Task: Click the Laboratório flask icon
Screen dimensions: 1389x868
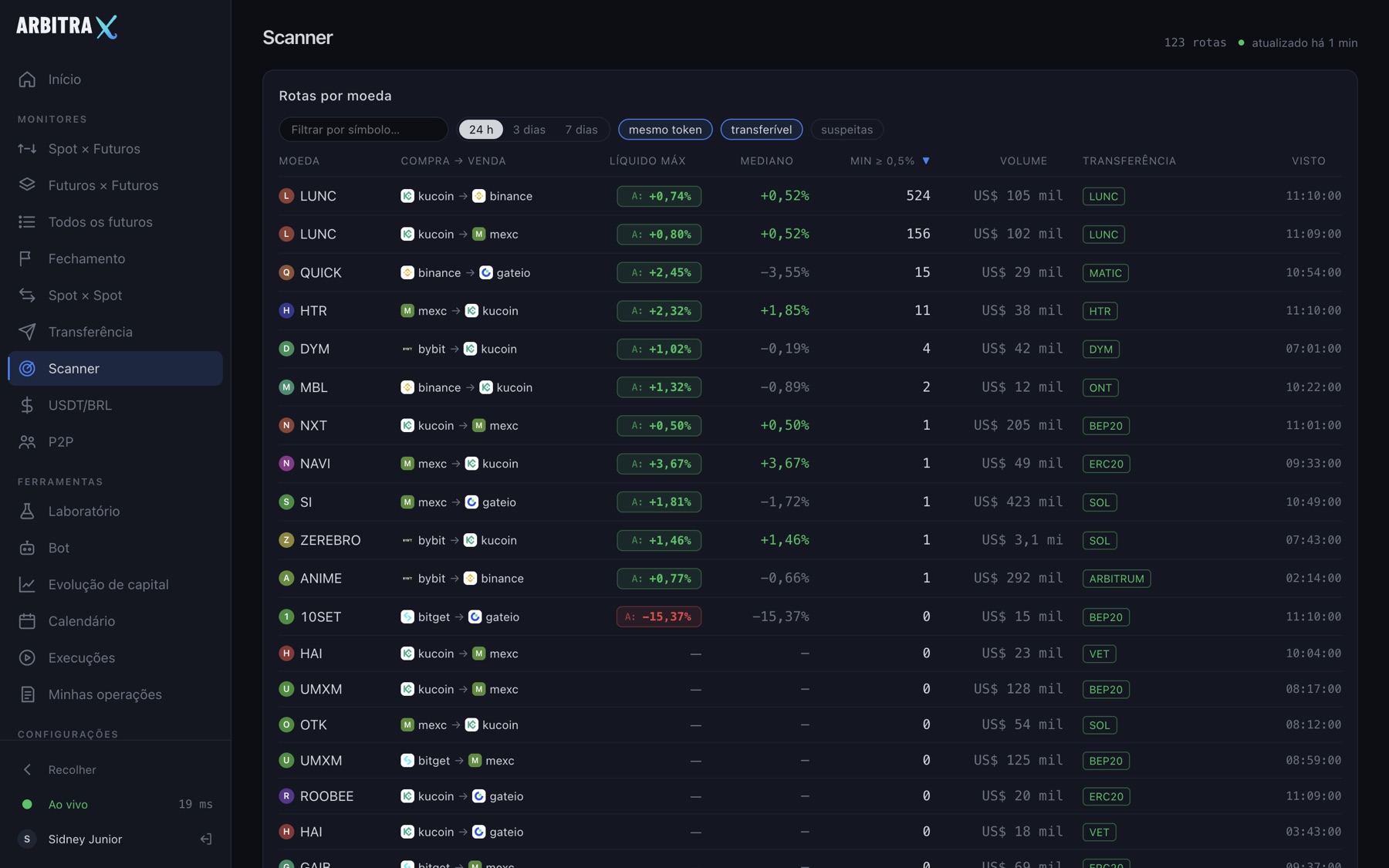Action: pos(27,512)
